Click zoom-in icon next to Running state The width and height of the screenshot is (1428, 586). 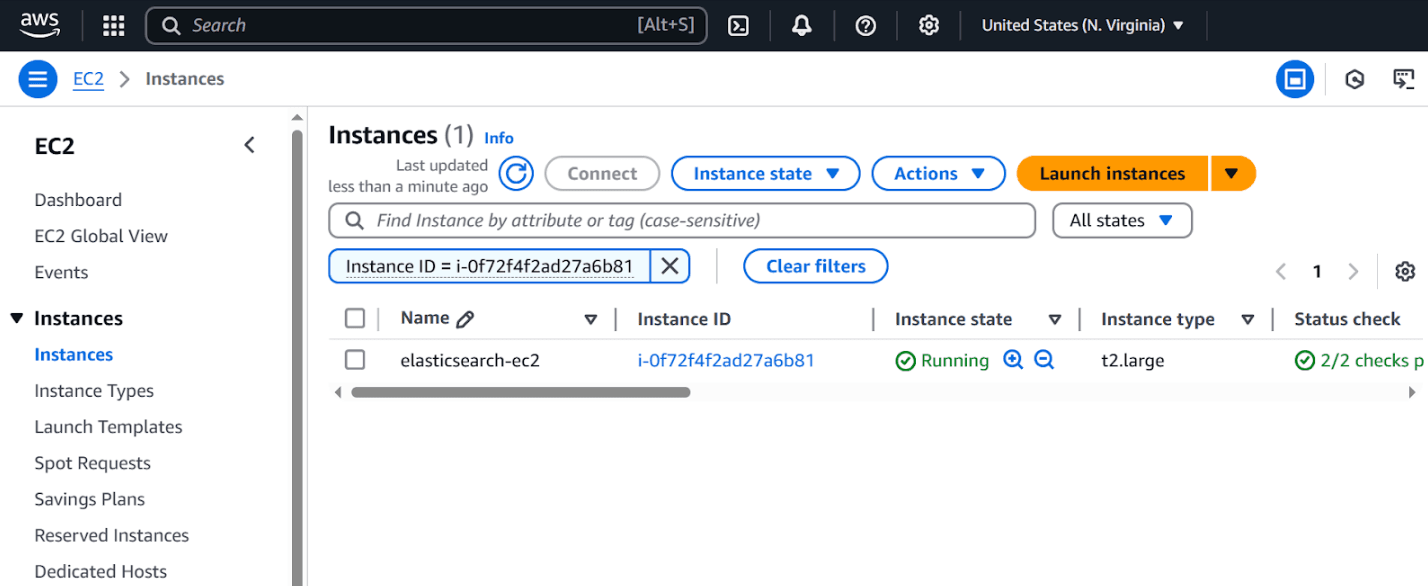coord(1013,360)
